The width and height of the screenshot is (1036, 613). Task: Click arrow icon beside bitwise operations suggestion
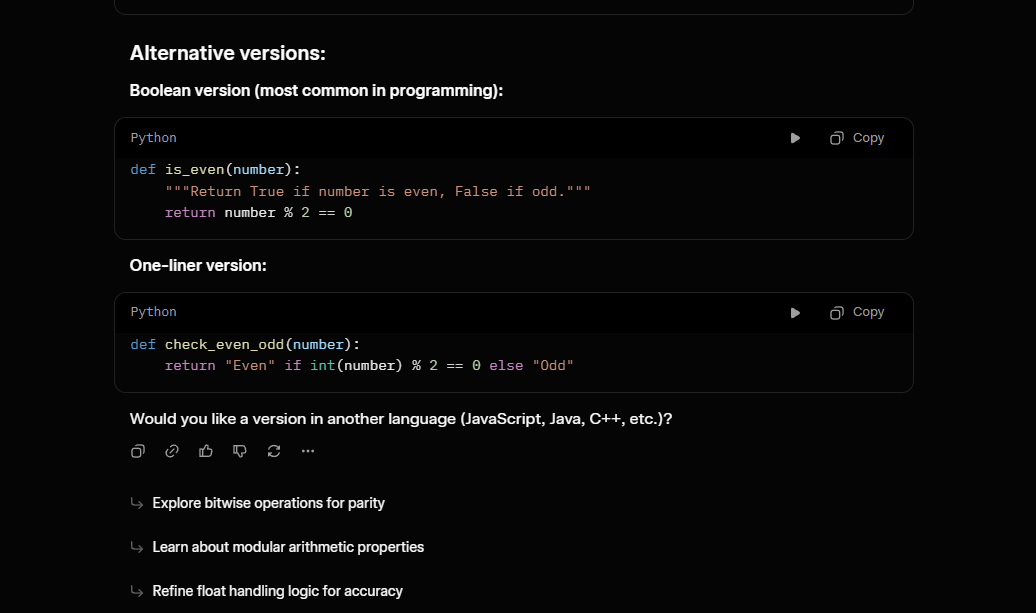coord(137,503)
